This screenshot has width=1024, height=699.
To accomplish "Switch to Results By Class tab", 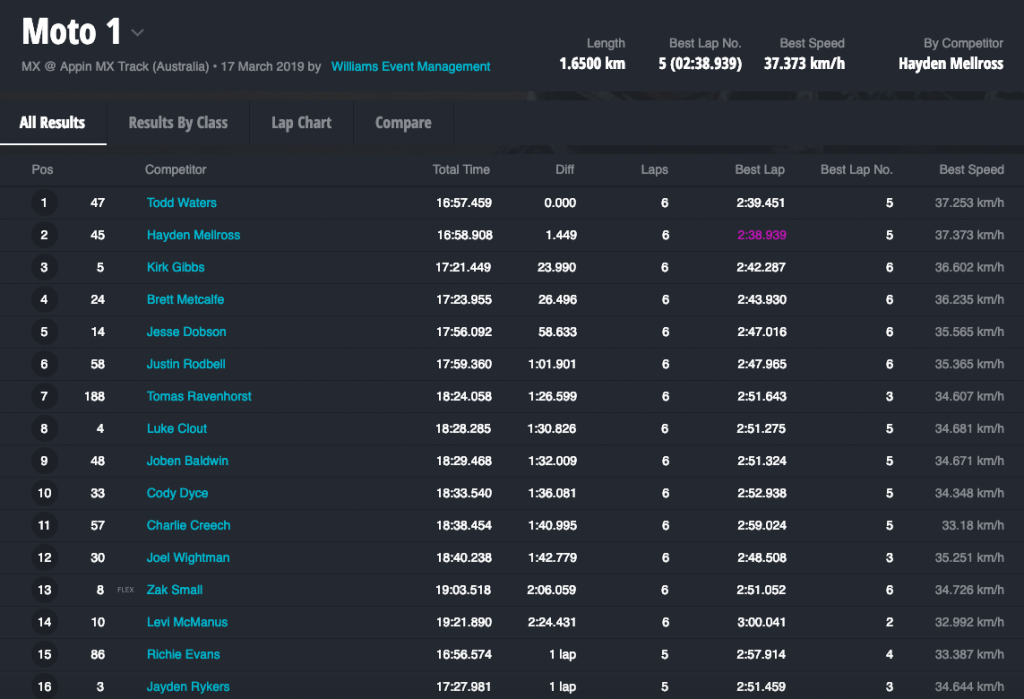I will point(178,123).
